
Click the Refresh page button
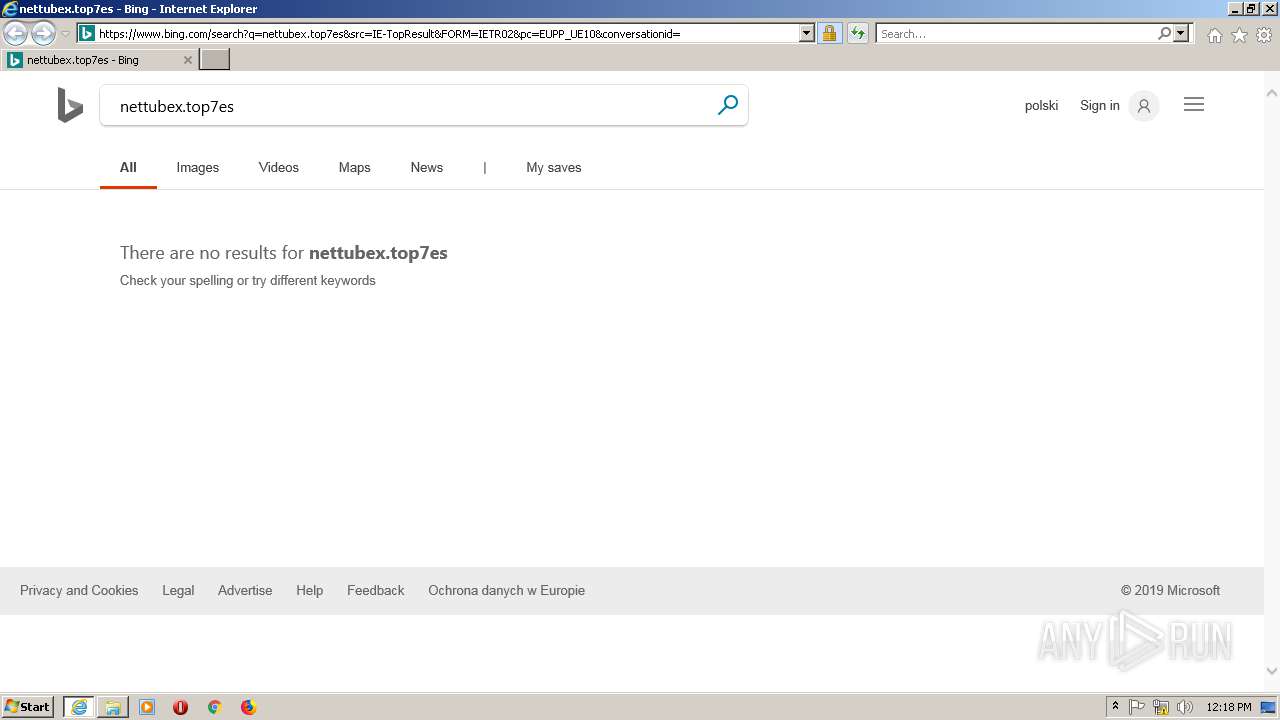[x=857, y=34]
